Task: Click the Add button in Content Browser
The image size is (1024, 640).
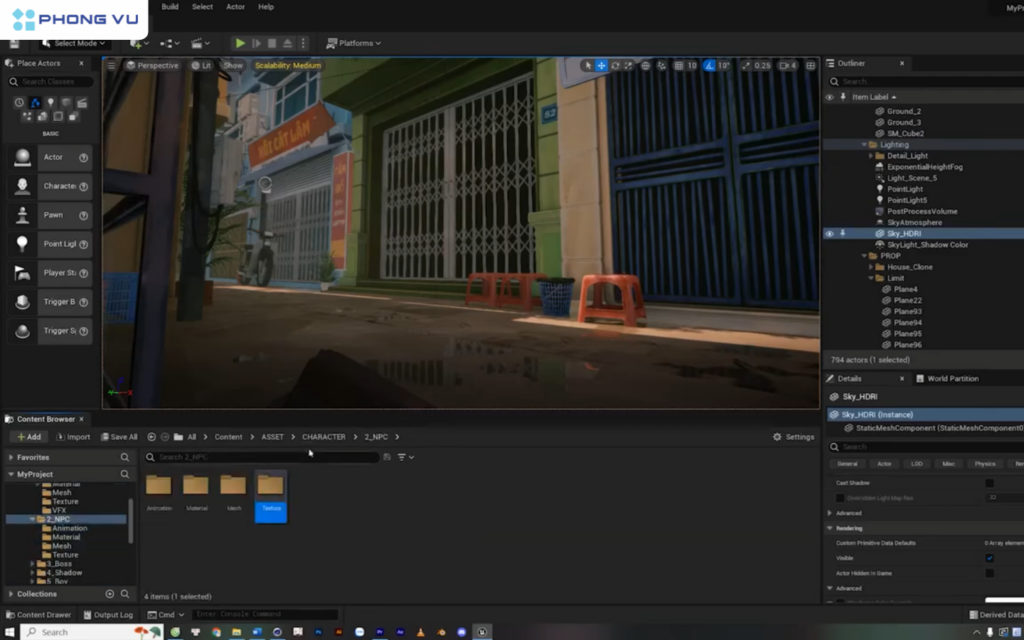Action: [x=29, y=438]
